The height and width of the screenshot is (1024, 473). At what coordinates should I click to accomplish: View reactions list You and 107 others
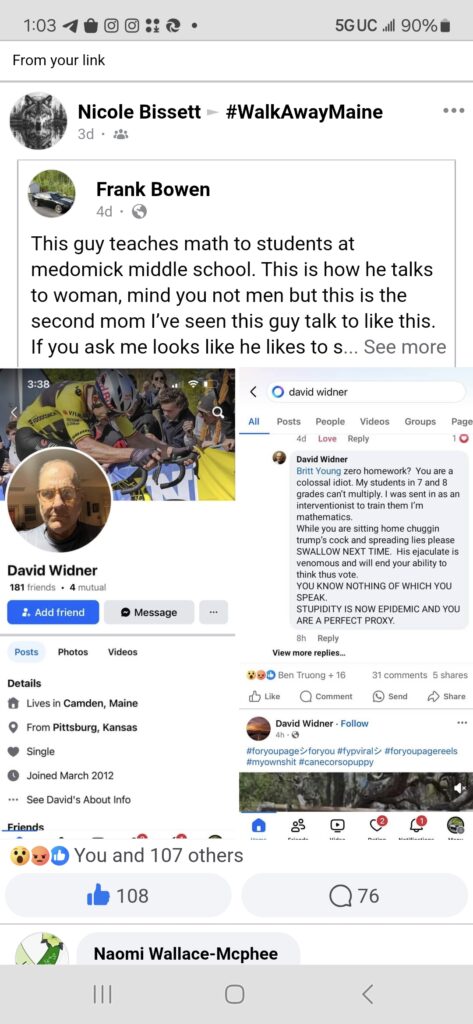(x=159, y=855)
